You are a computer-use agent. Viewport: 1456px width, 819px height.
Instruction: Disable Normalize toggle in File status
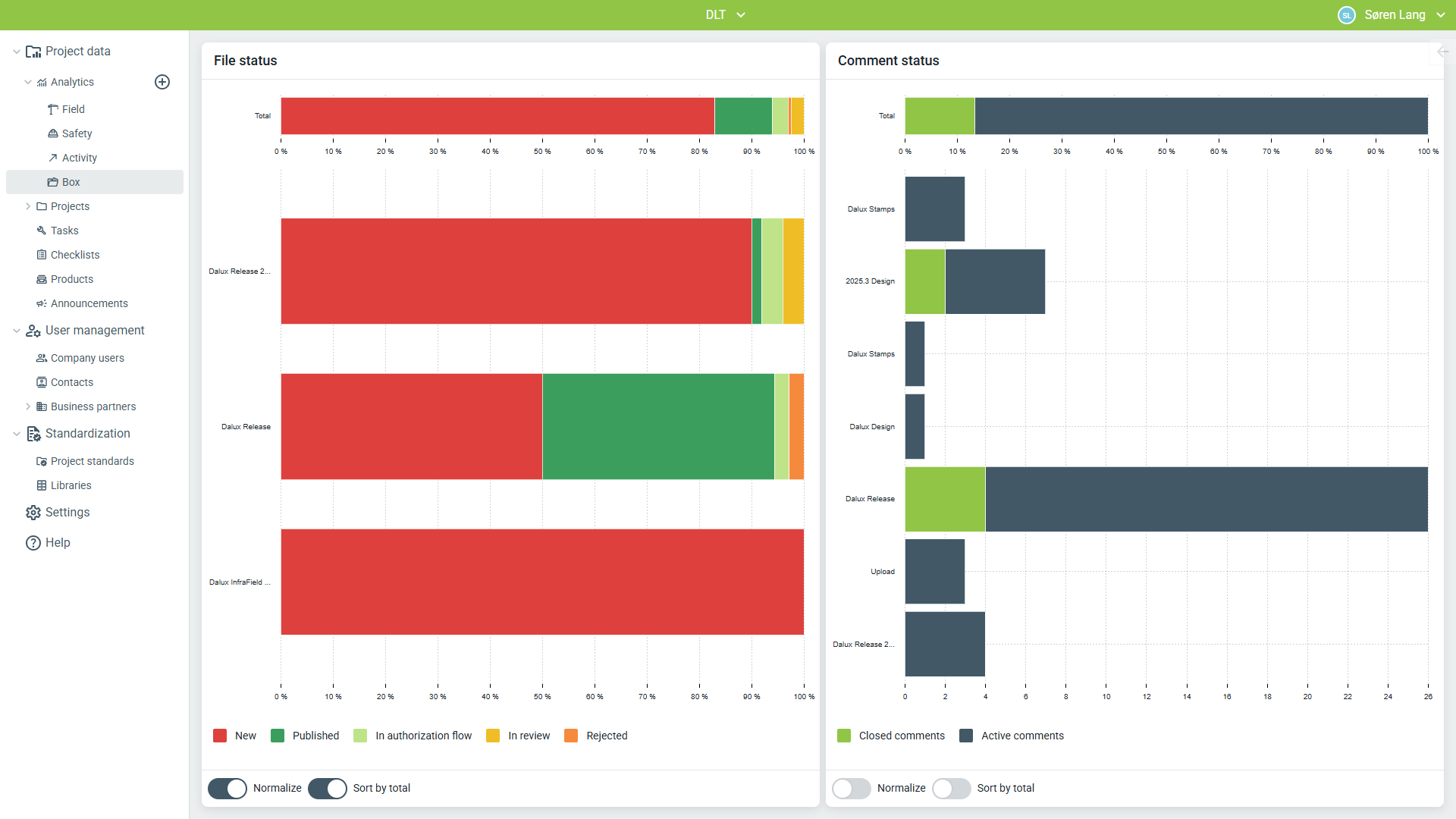227,788
